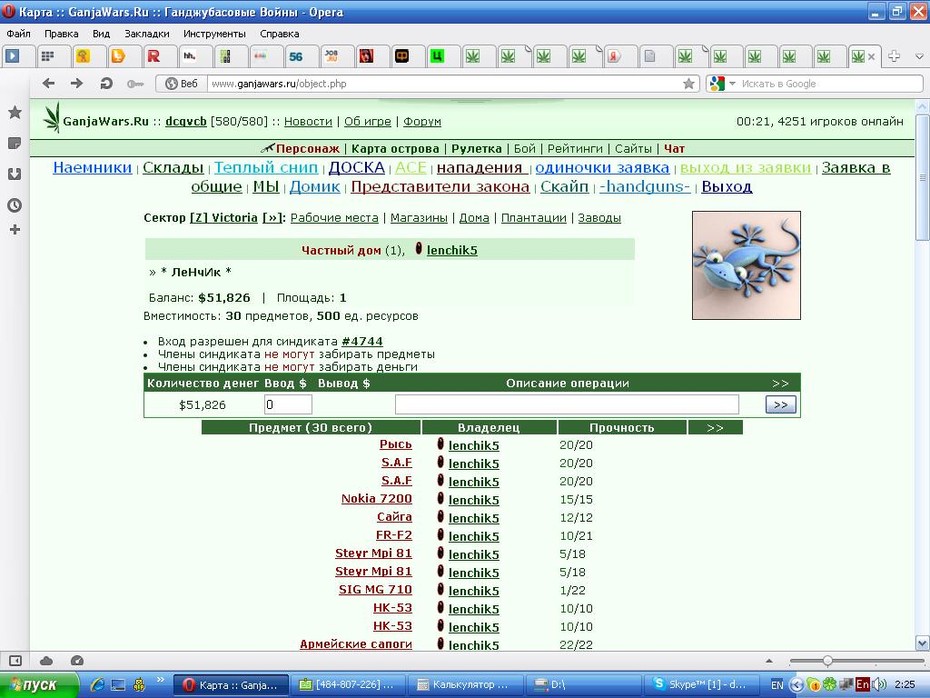Switch to the red Яндекс icon tab
Viewport: 930px width, 698px height.
click(614, 56)
